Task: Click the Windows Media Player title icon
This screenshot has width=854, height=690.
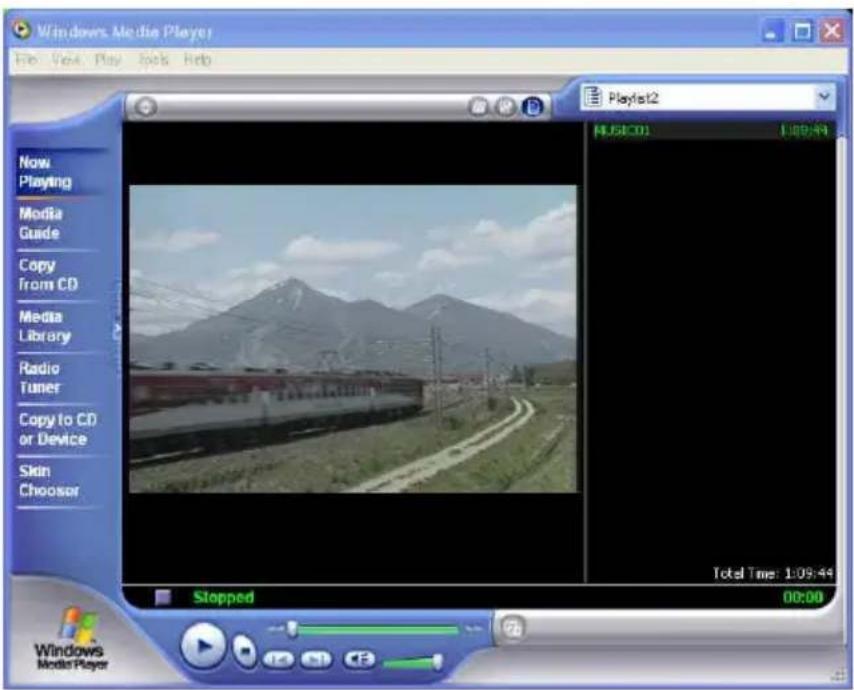Action: (x=22, y=30)
